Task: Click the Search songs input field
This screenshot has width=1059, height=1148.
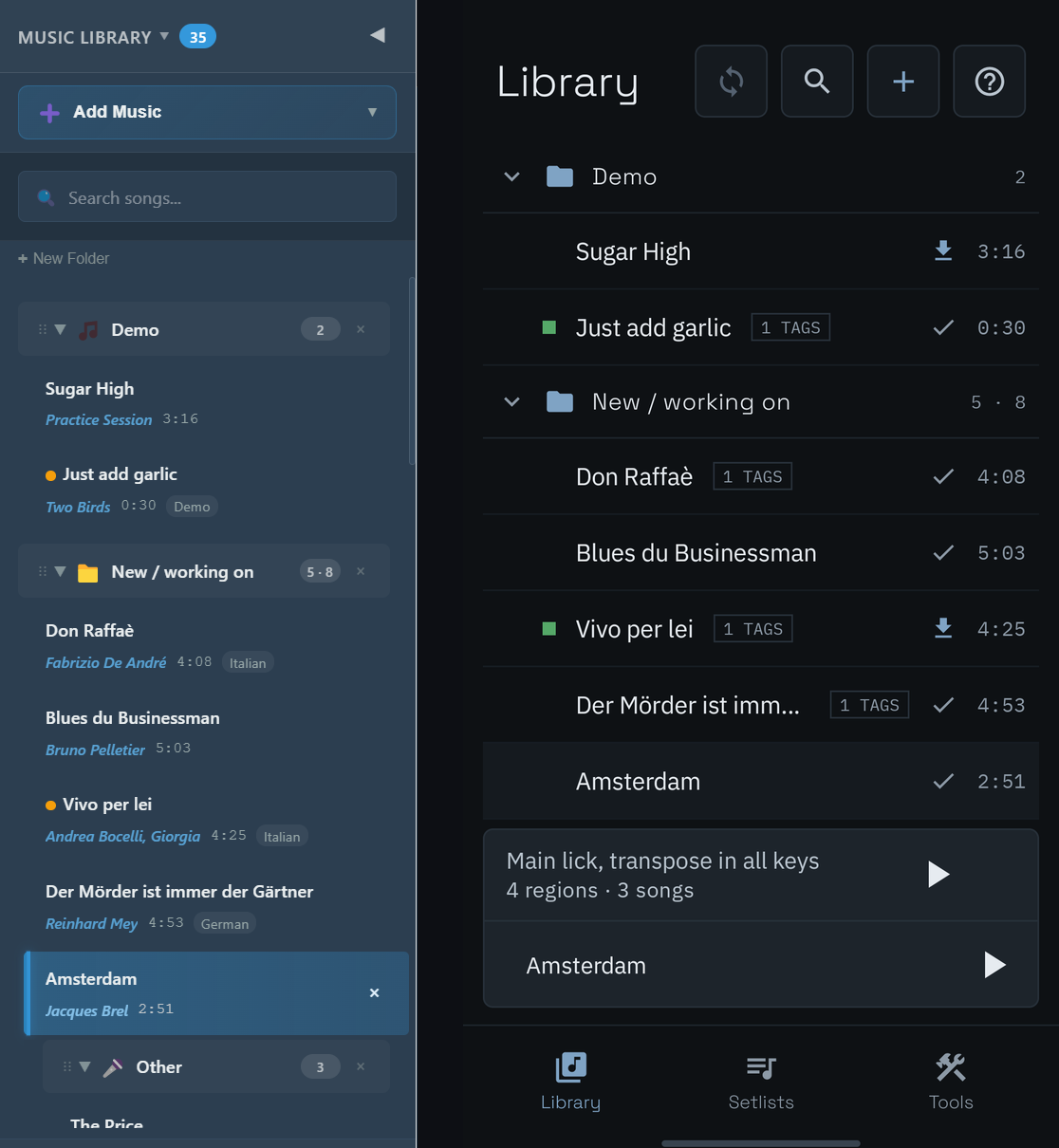Action: point(207,196)
